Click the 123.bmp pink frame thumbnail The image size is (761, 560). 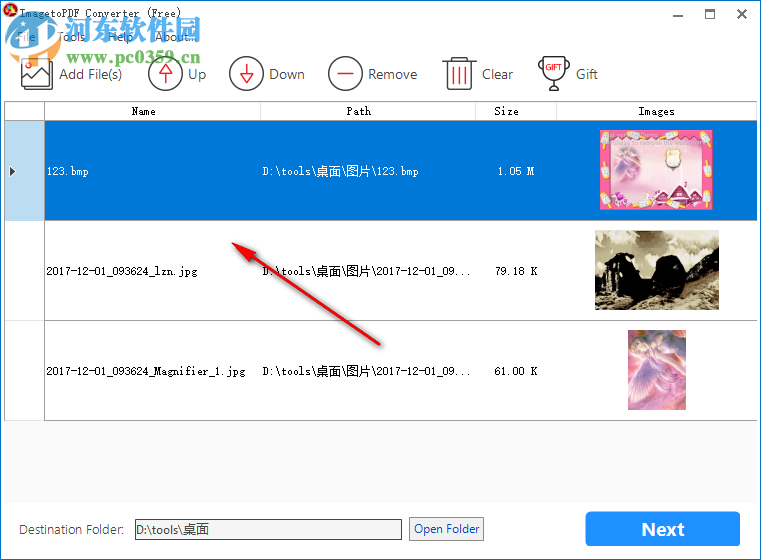pos(656,170)
